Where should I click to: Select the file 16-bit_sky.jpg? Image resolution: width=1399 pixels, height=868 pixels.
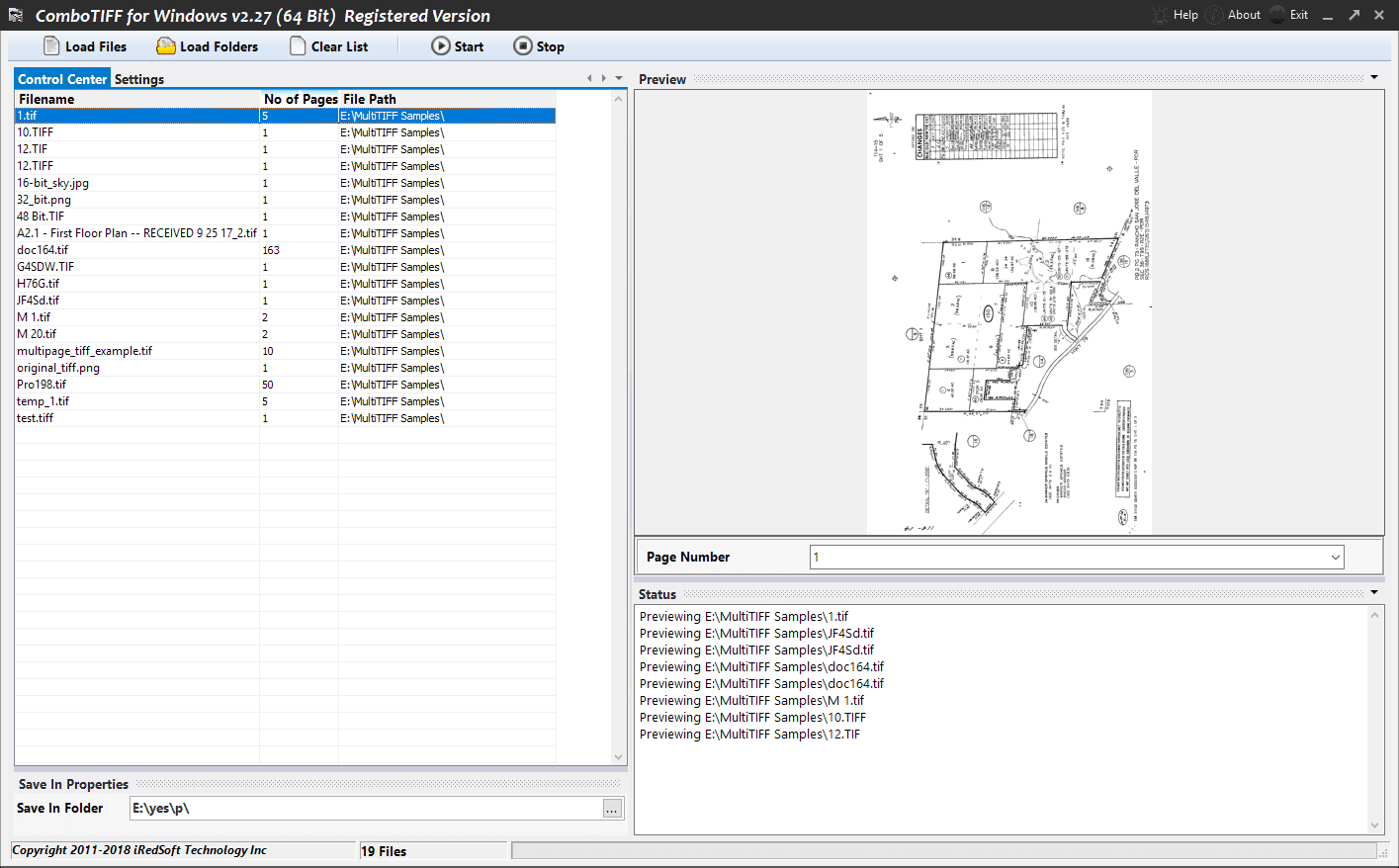[285, 183]
